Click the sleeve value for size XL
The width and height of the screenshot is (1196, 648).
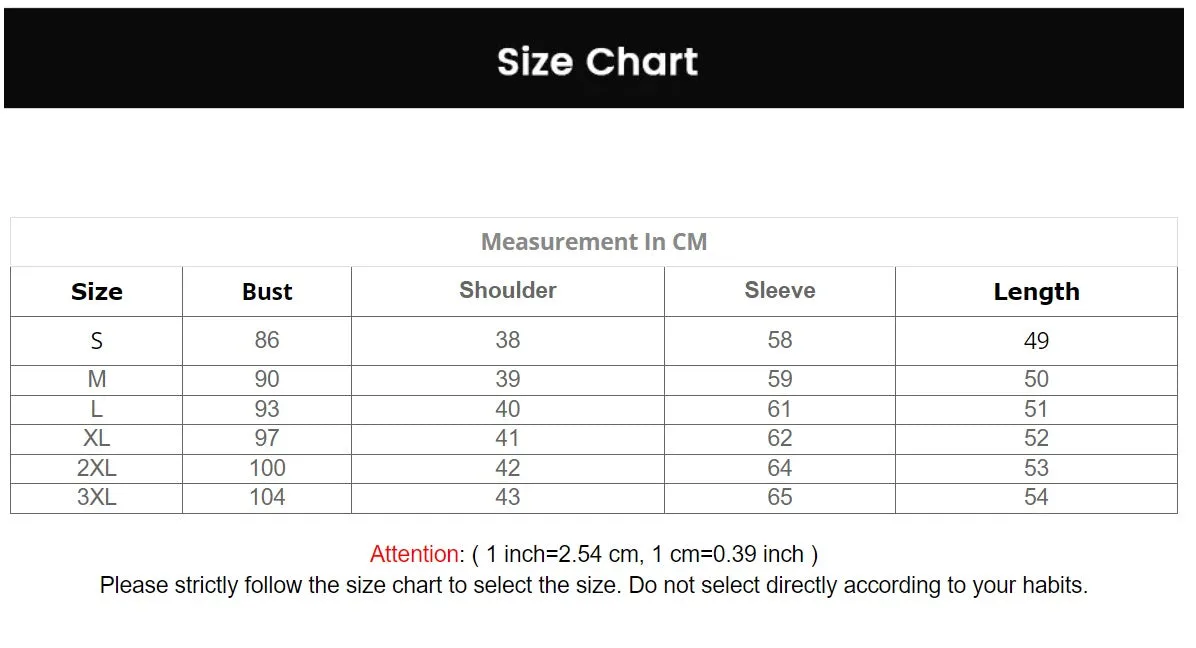(x=780, y=438)
